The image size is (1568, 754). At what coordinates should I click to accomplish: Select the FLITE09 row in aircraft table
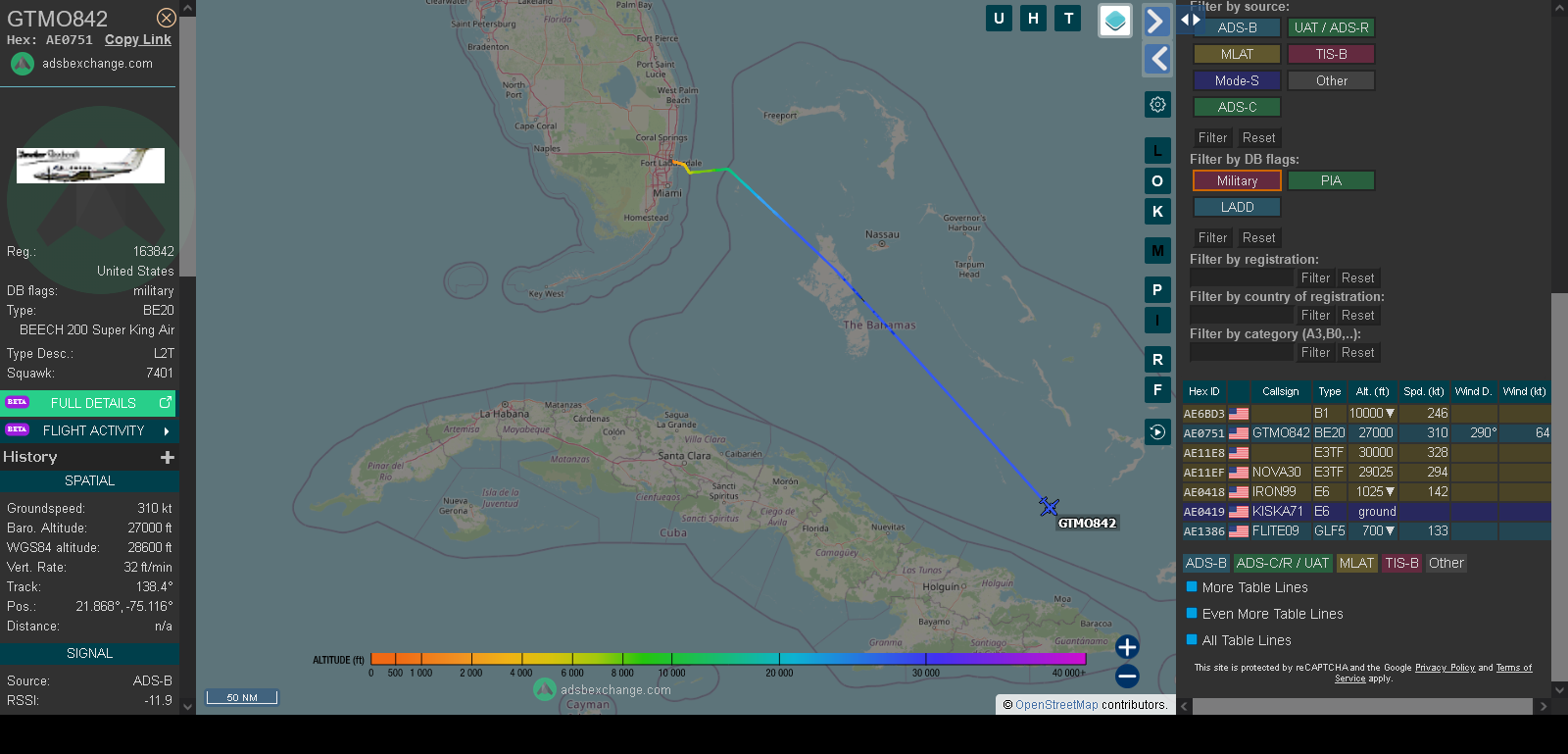click(1367, 530)
